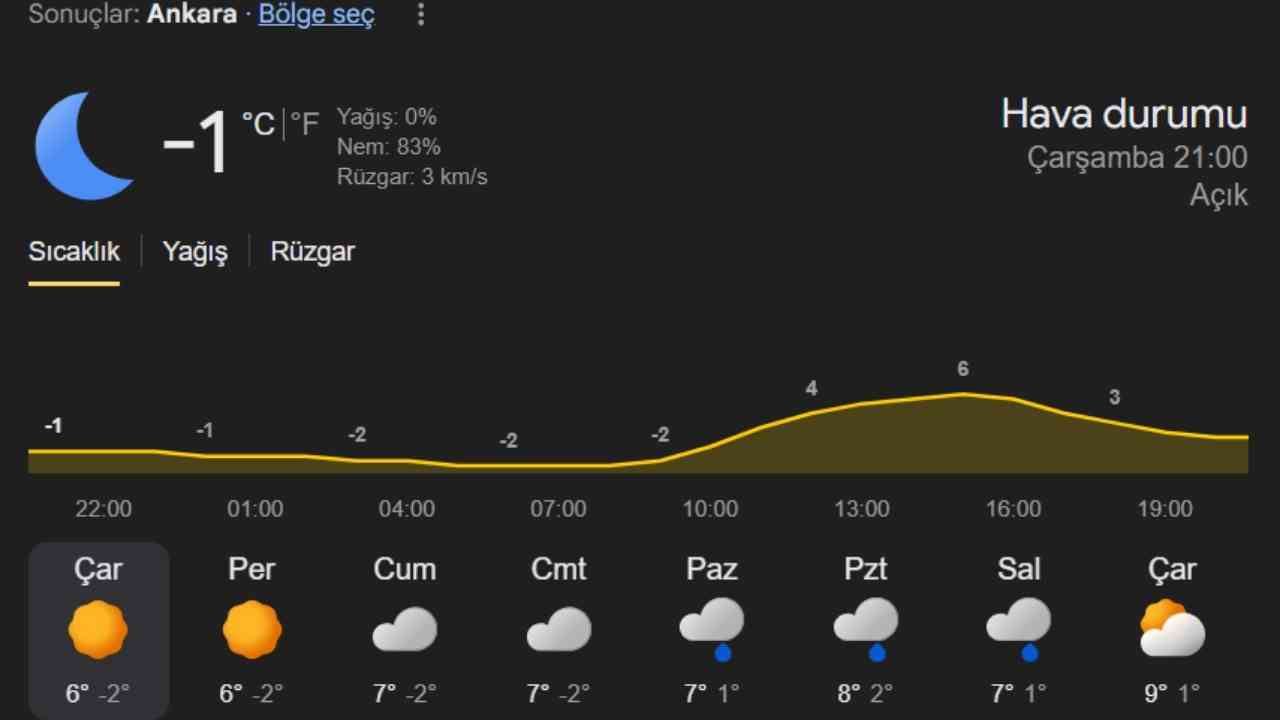Select the partly cloudy last Çar icon
1280x720 pixels.
[x=1172, y=629]
